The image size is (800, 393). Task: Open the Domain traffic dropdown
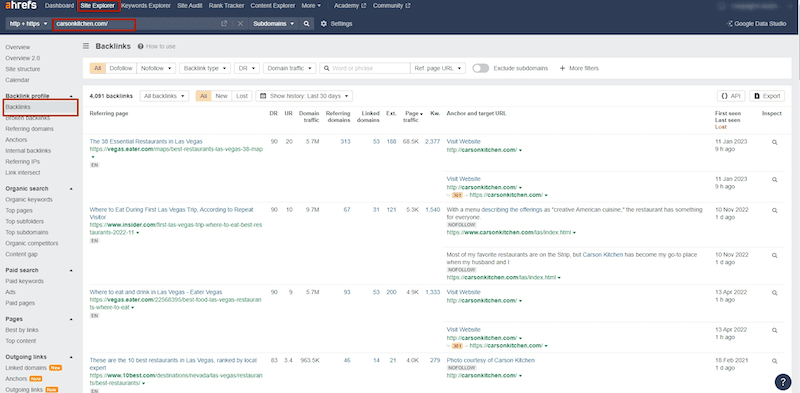click(290, 68)
